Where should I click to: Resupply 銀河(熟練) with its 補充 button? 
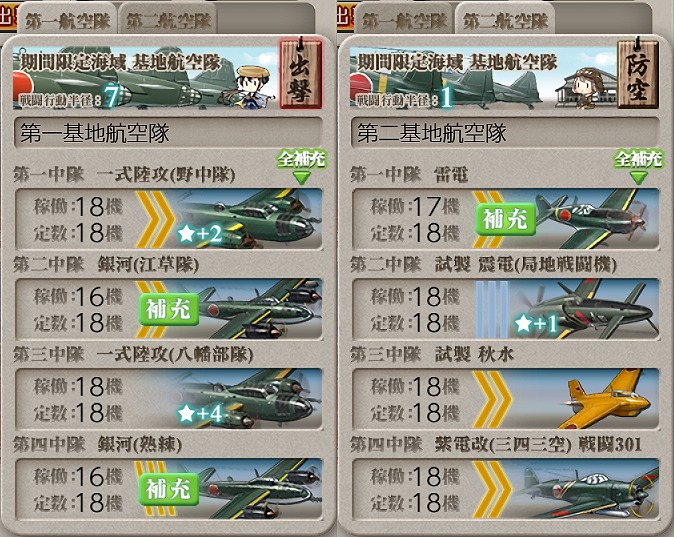click(168, 489)
